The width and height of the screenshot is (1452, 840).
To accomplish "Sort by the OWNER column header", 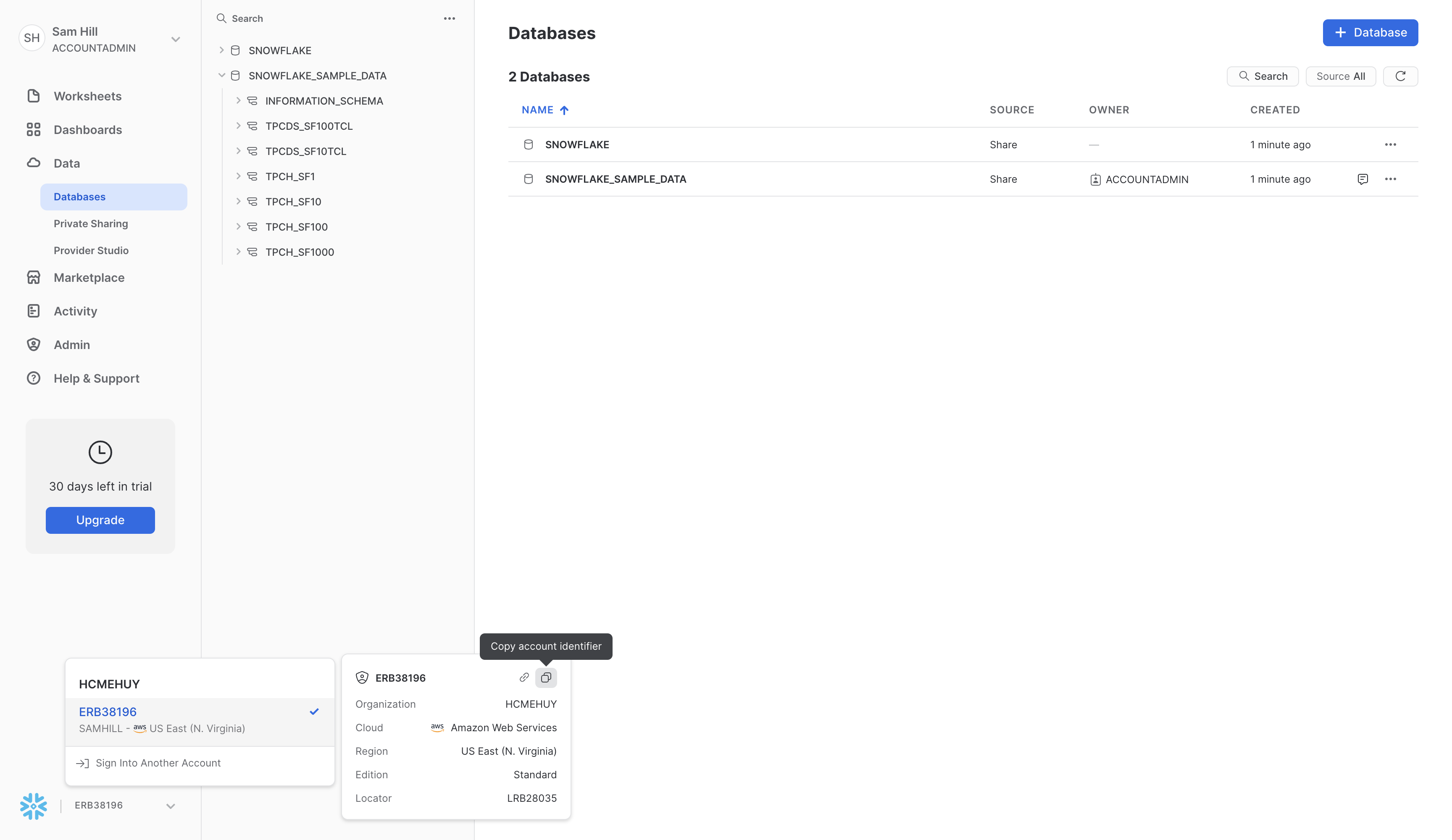I will click(1109, 110).
